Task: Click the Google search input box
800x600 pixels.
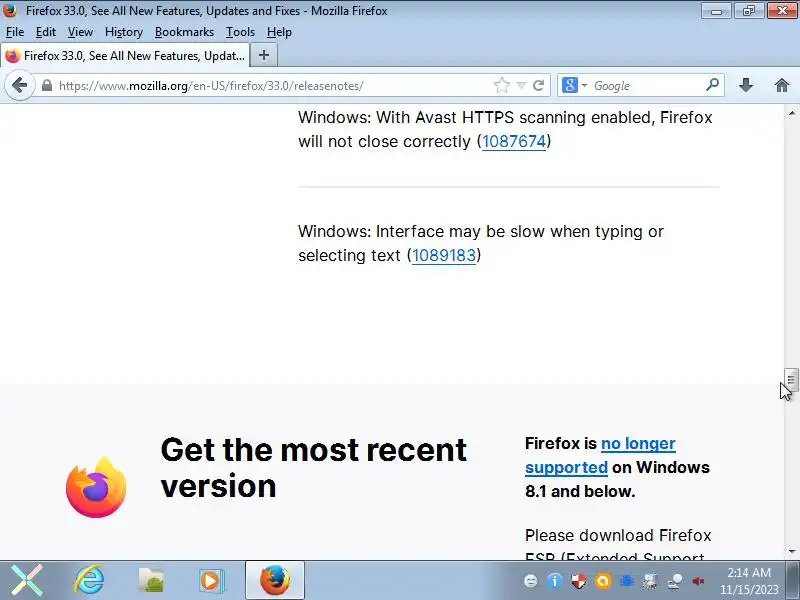Action: point(647,86)
